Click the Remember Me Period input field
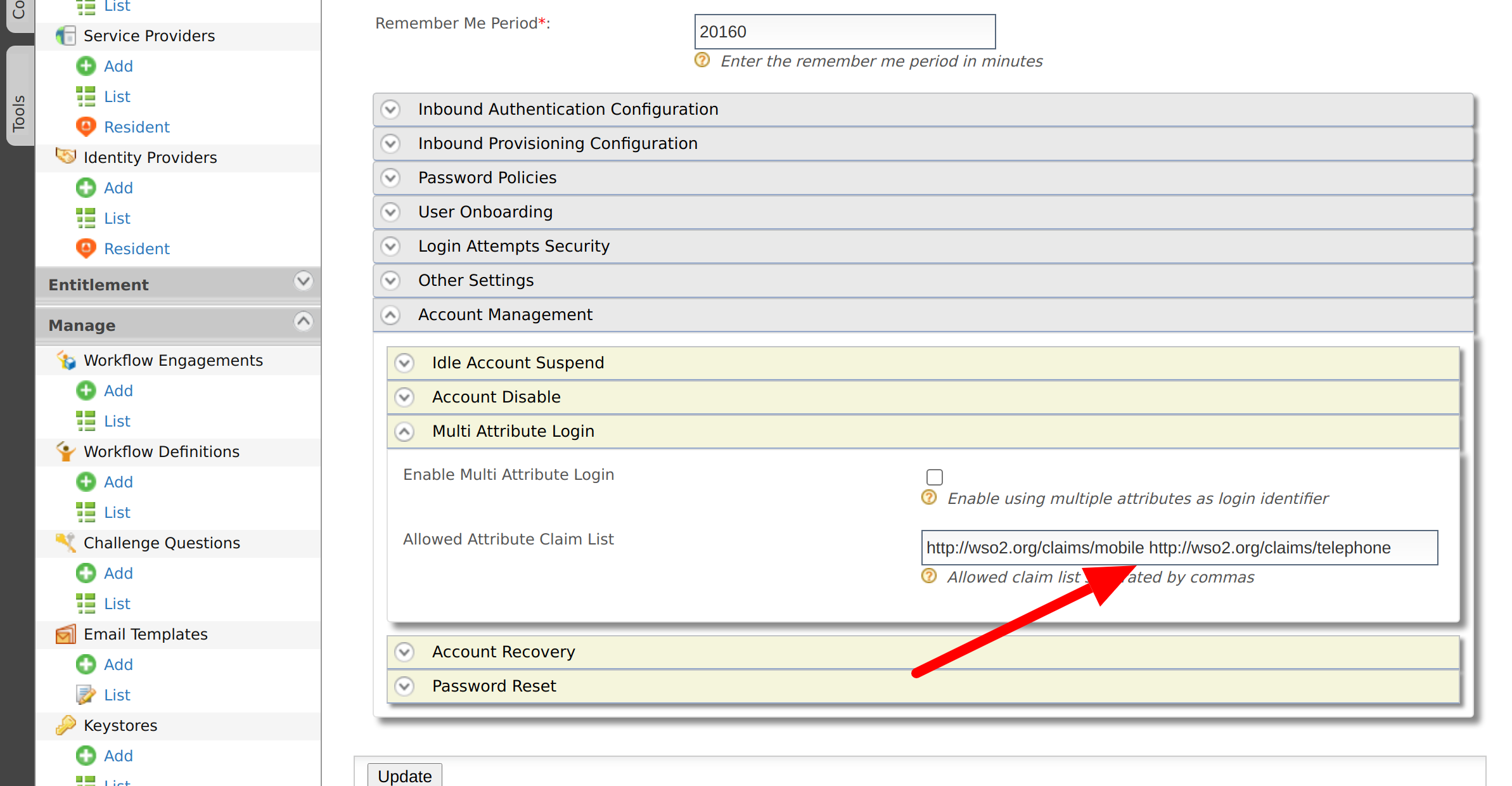The width and height of the screenshot is (1512, 786). click(844, 32)
